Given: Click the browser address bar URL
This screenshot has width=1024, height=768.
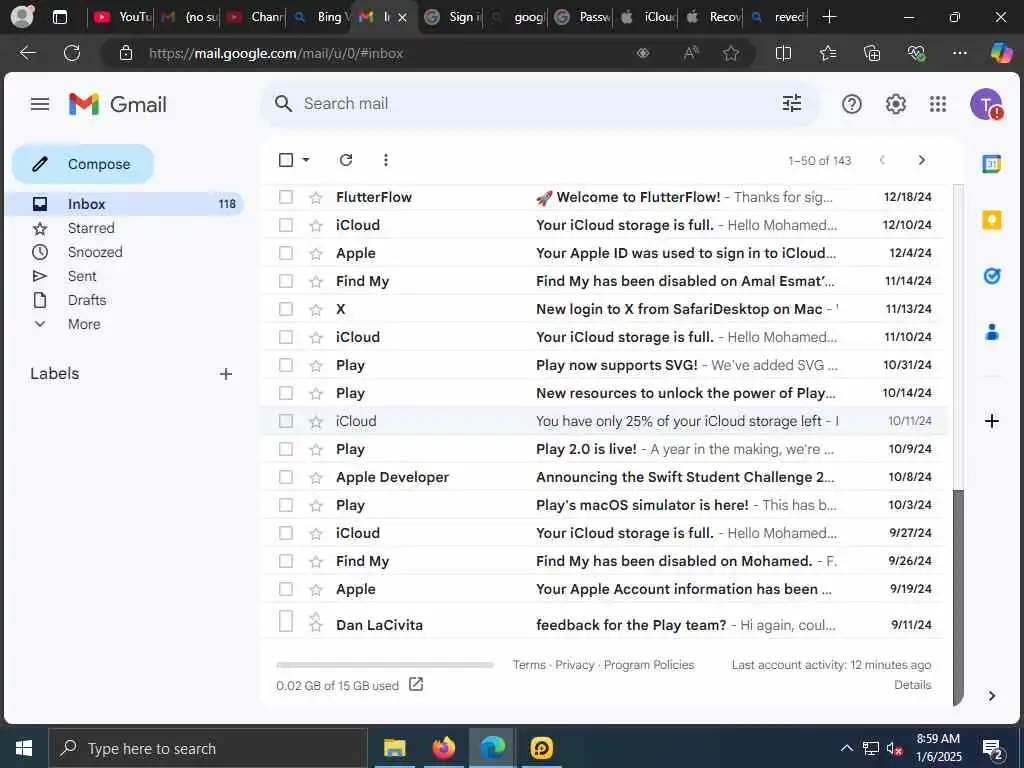Looking at the screenshot, I should pos(276,54).
